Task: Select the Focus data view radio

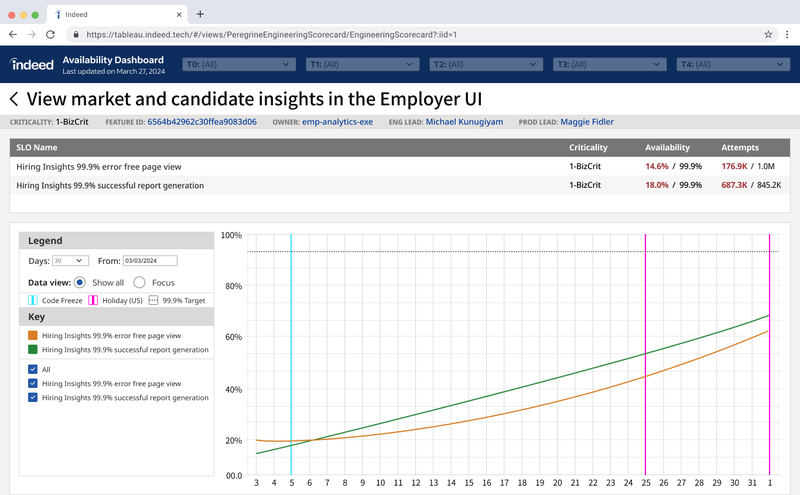Action: tap(139, 282)
